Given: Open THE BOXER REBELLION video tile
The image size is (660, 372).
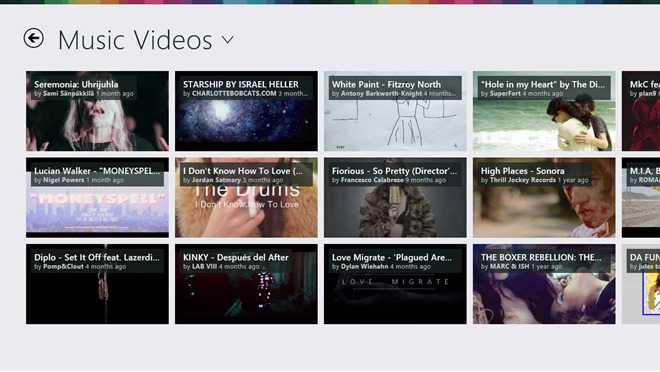Looking at the screenshot, I should pos(544,284).
